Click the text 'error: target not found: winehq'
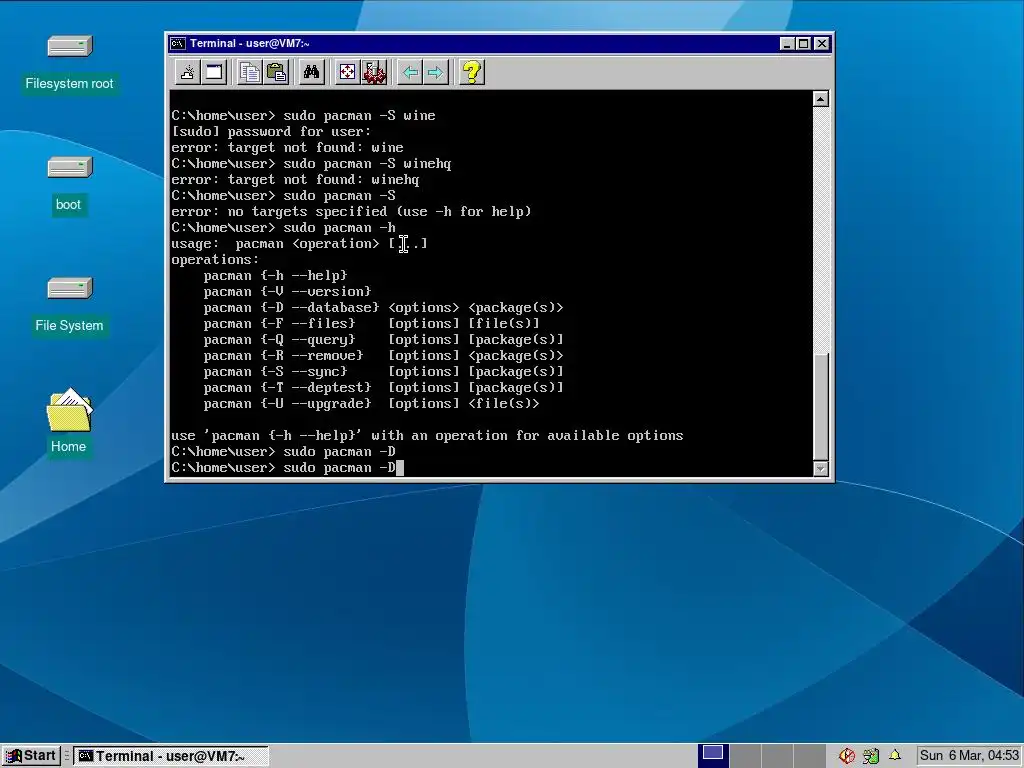Viewport: 1024px width, 768px height. pyautogui.click(x=295, y=180)
